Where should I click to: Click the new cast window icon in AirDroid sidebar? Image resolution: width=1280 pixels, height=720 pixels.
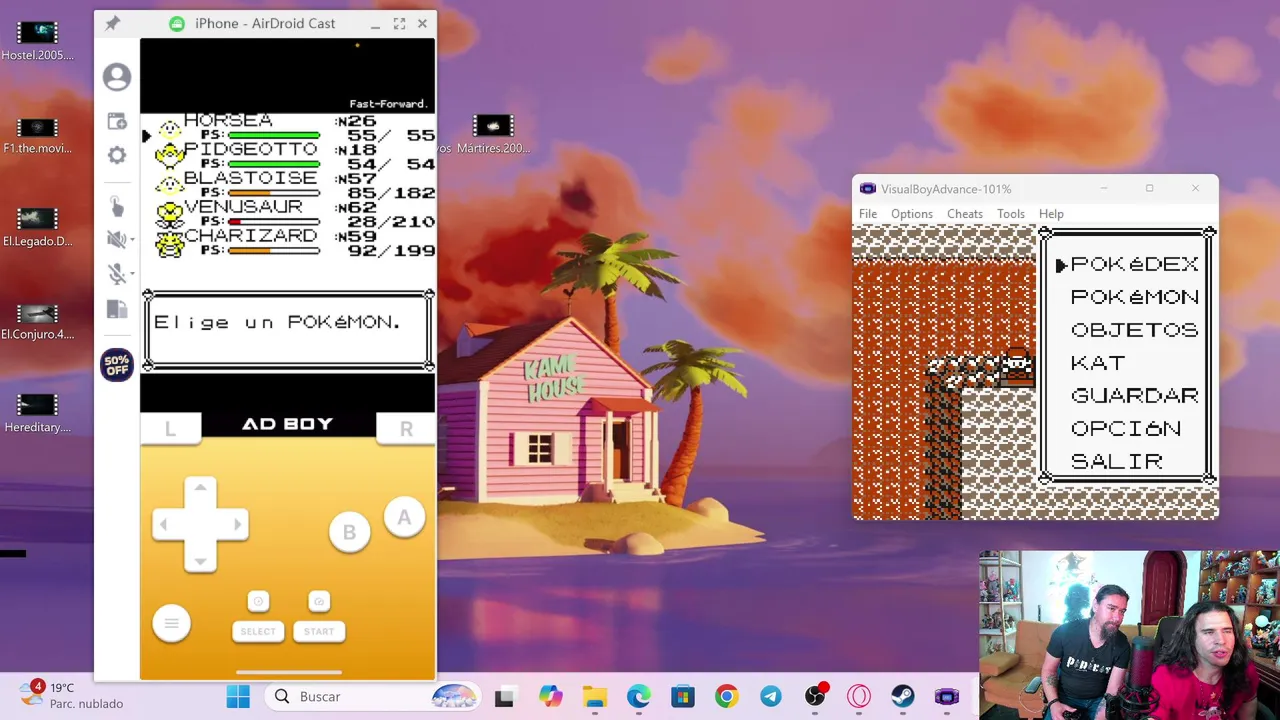point(117,121)
